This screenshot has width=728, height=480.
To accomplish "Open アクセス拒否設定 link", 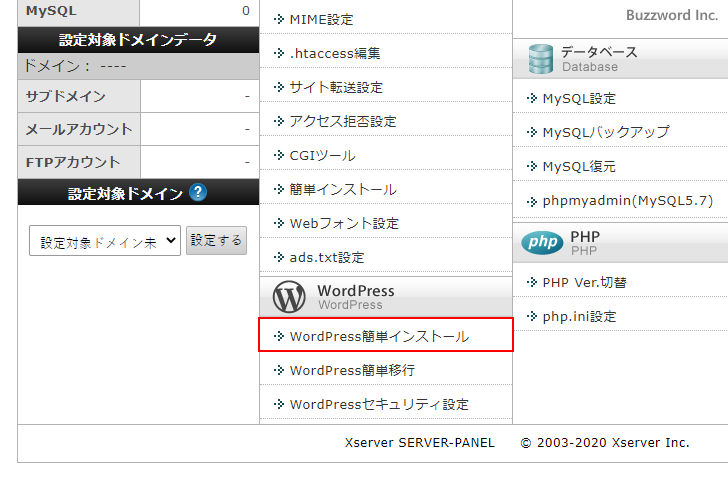I will [343, 121].
